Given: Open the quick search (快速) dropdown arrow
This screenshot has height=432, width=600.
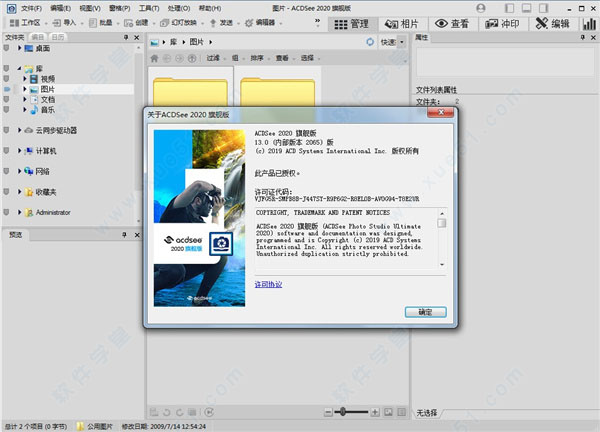Looking at the screenshot, I should (402, 42).
